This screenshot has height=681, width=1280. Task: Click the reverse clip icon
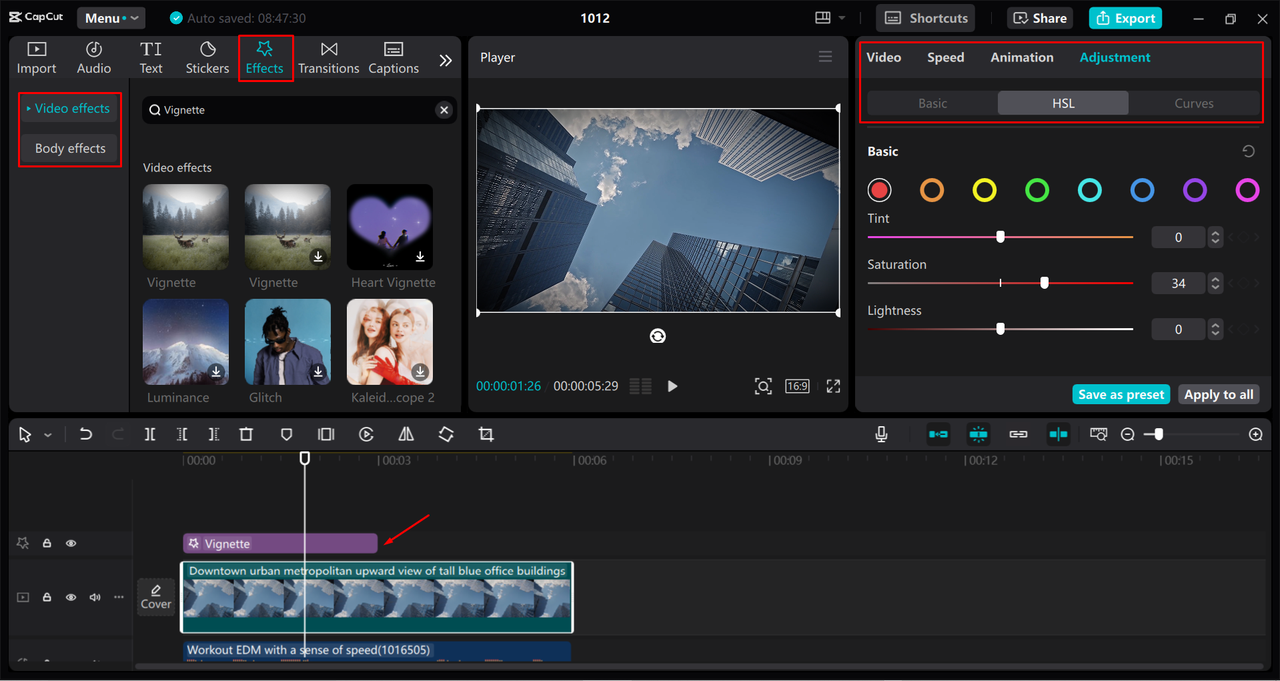(366, 434)
